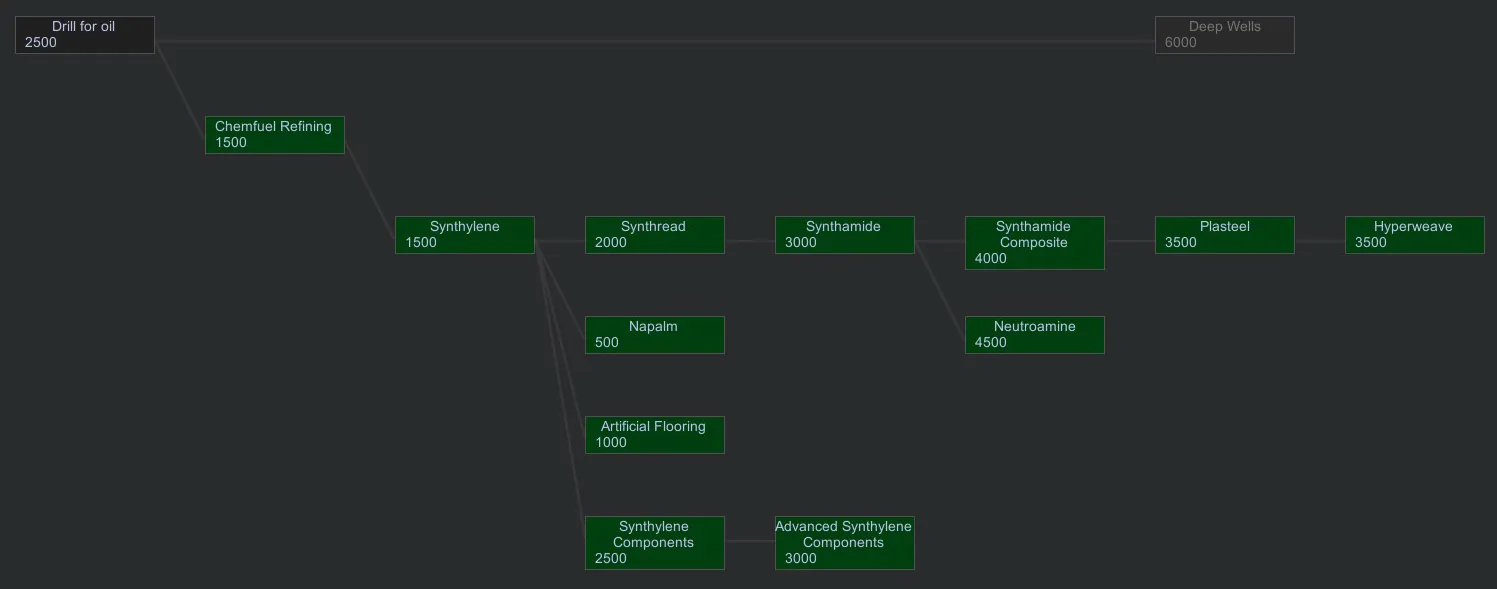The image size is (1497, 589).
Task: Select the Artificial Flooring research node
Action: point(655,435)
